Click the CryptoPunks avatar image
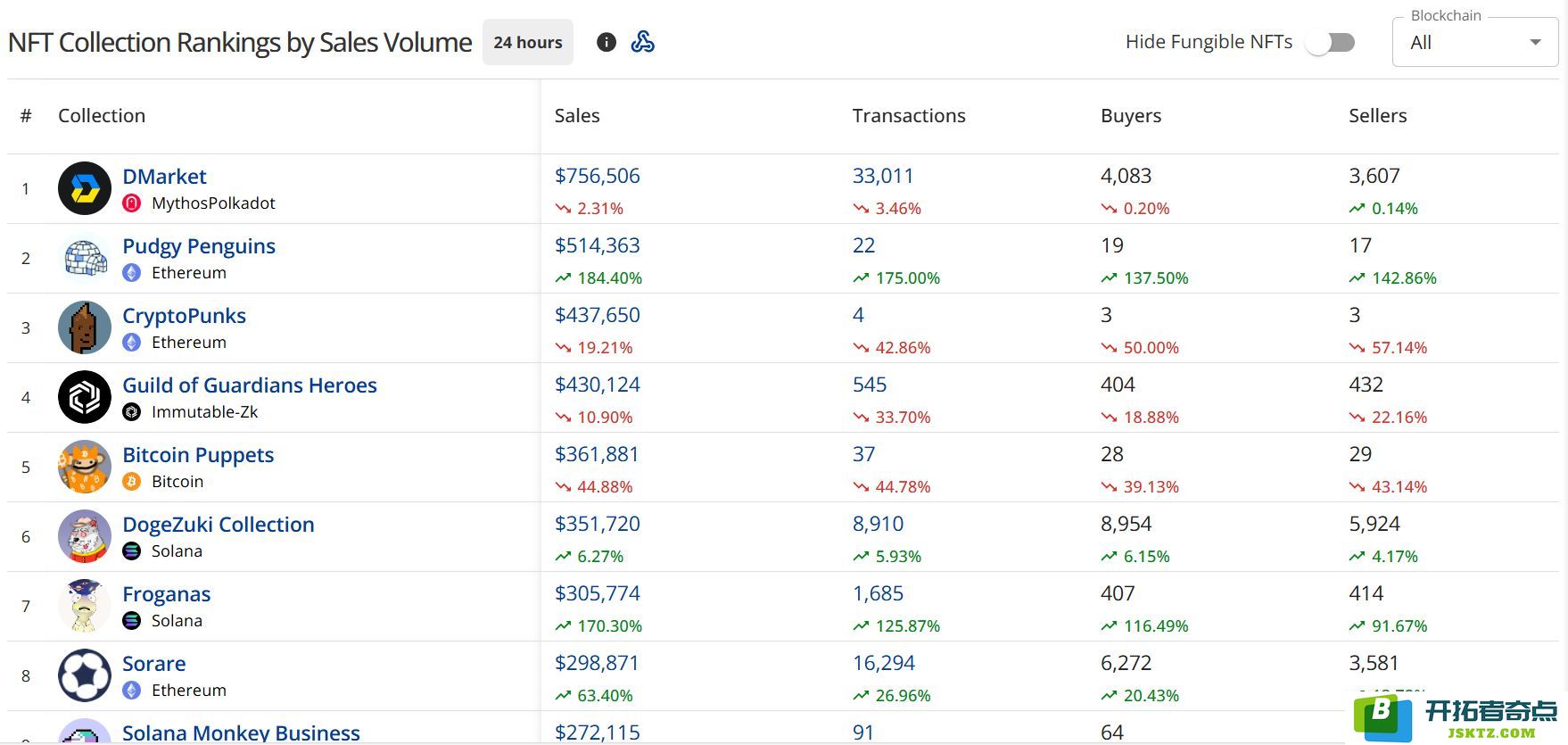 [85, 327]
